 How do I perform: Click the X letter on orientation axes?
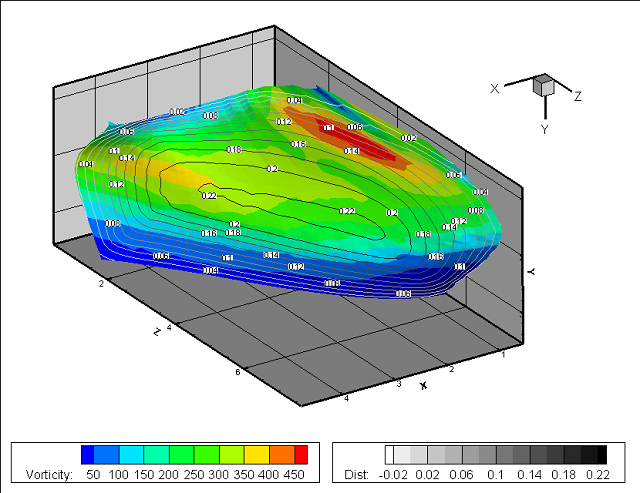click(x=494, y=88)
